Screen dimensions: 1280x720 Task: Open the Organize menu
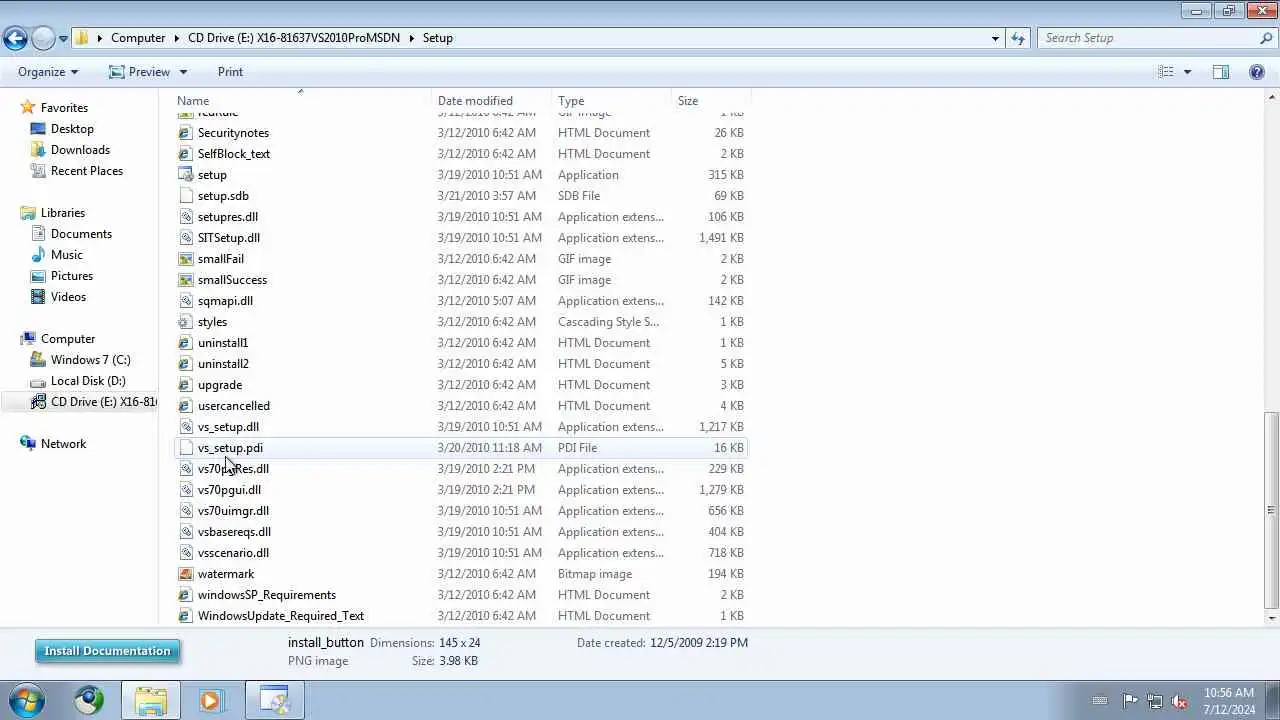(48, 72)
